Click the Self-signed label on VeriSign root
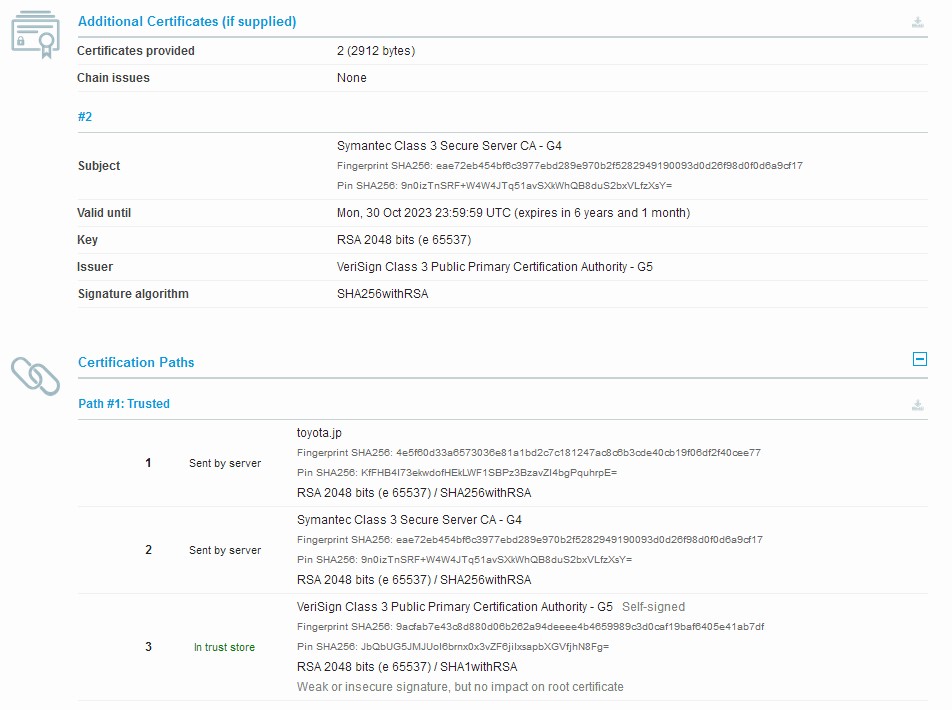 pos(653,607)
